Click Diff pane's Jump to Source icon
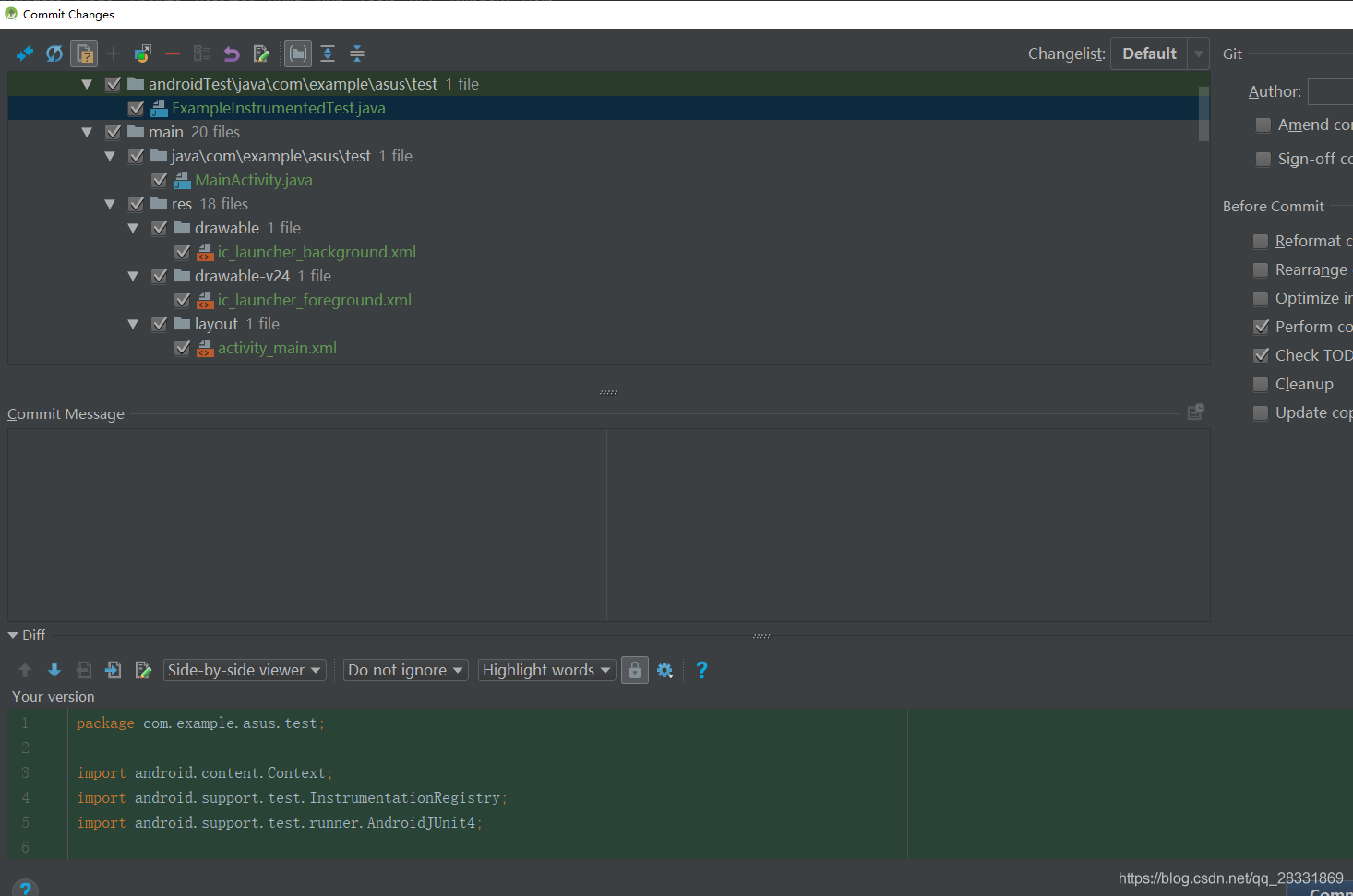 [143, 670]
